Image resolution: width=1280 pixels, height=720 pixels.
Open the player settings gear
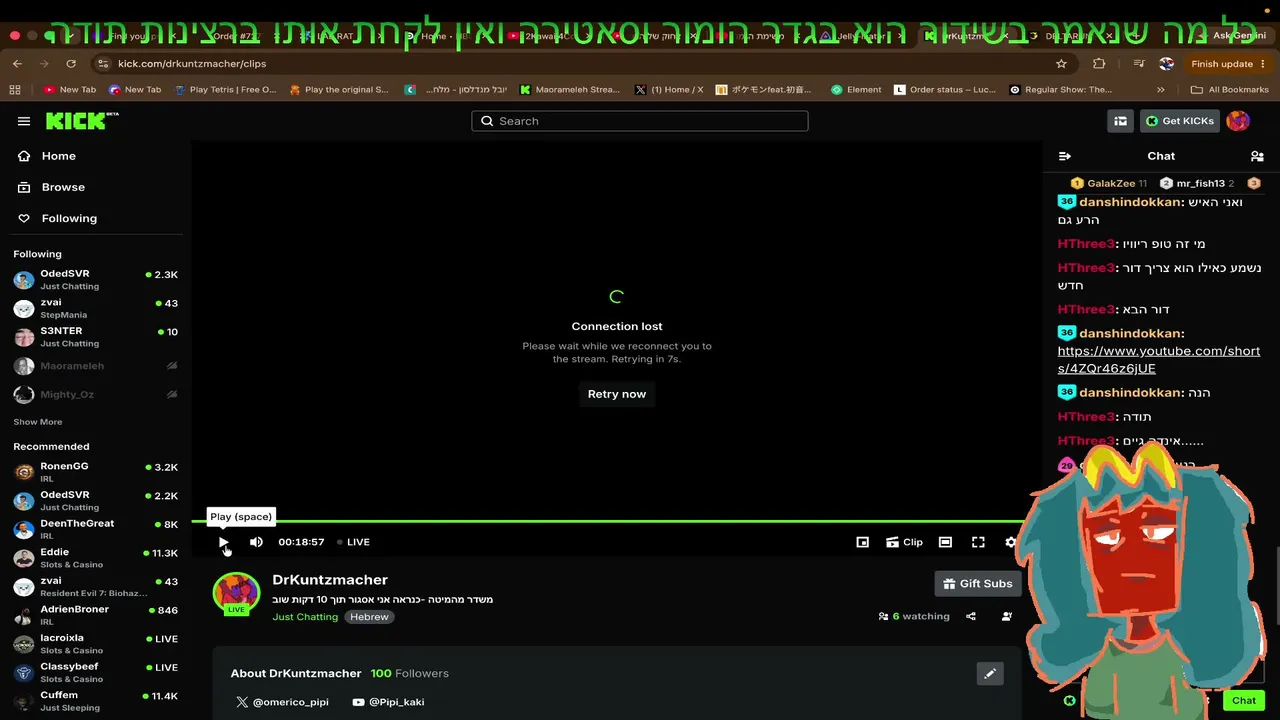(1011, 542)
